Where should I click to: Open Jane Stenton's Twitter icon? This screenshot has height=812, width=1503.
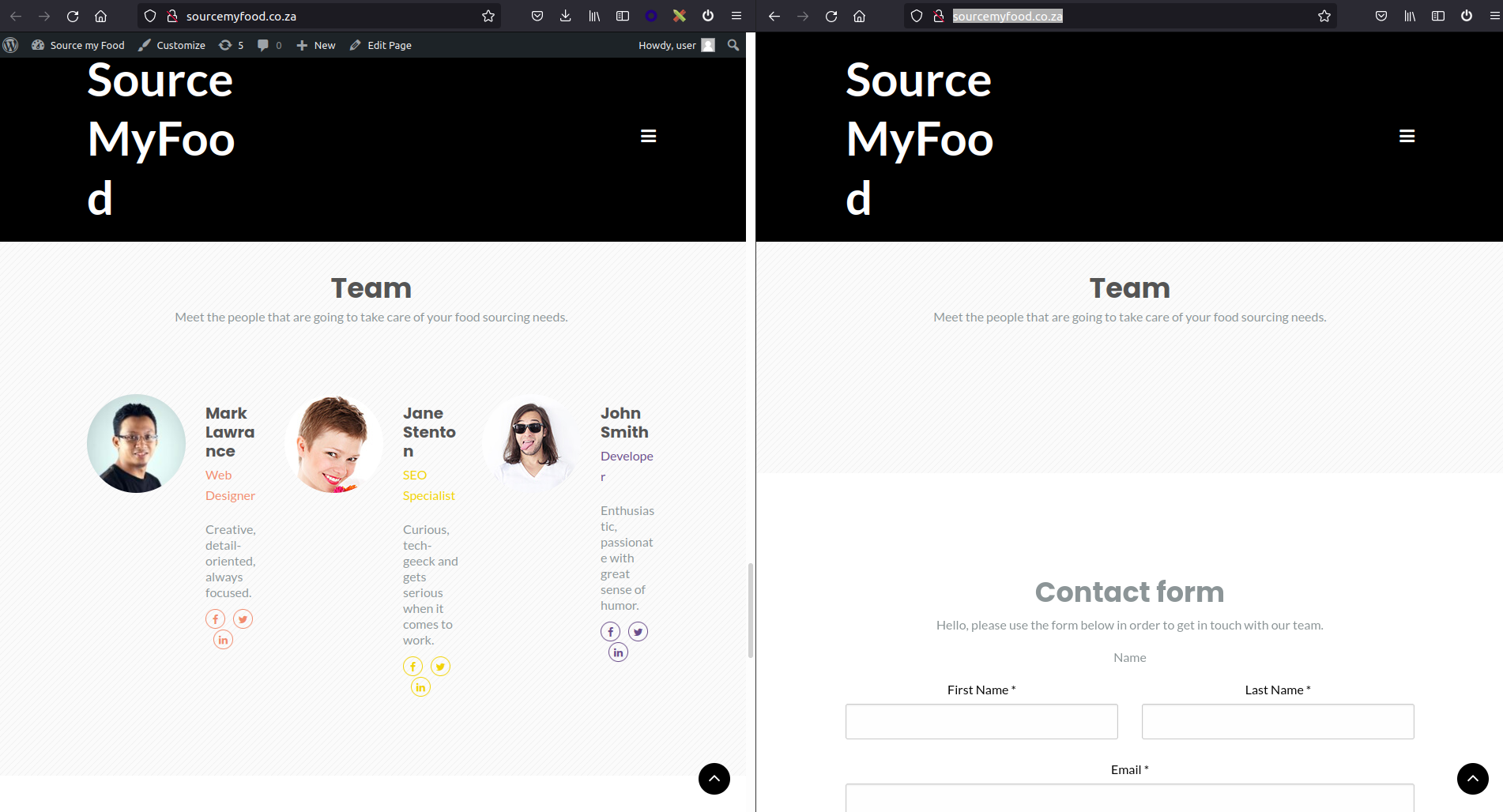tap(440, 667)
